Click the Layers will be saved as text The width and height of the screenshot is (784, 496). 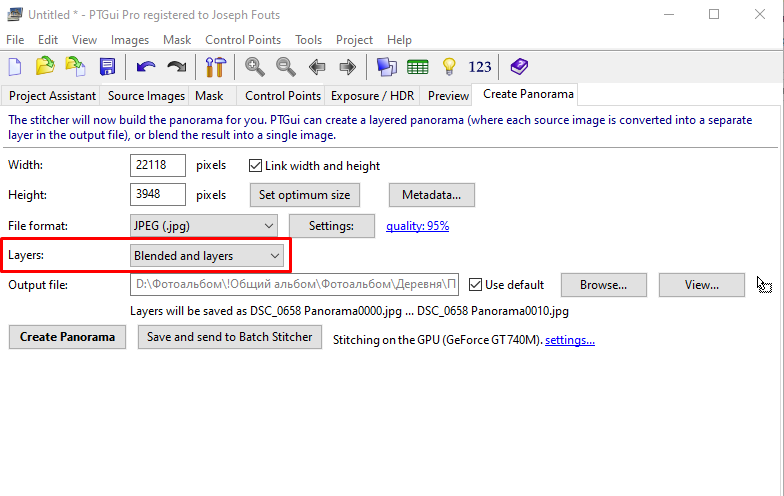[349, 311]
